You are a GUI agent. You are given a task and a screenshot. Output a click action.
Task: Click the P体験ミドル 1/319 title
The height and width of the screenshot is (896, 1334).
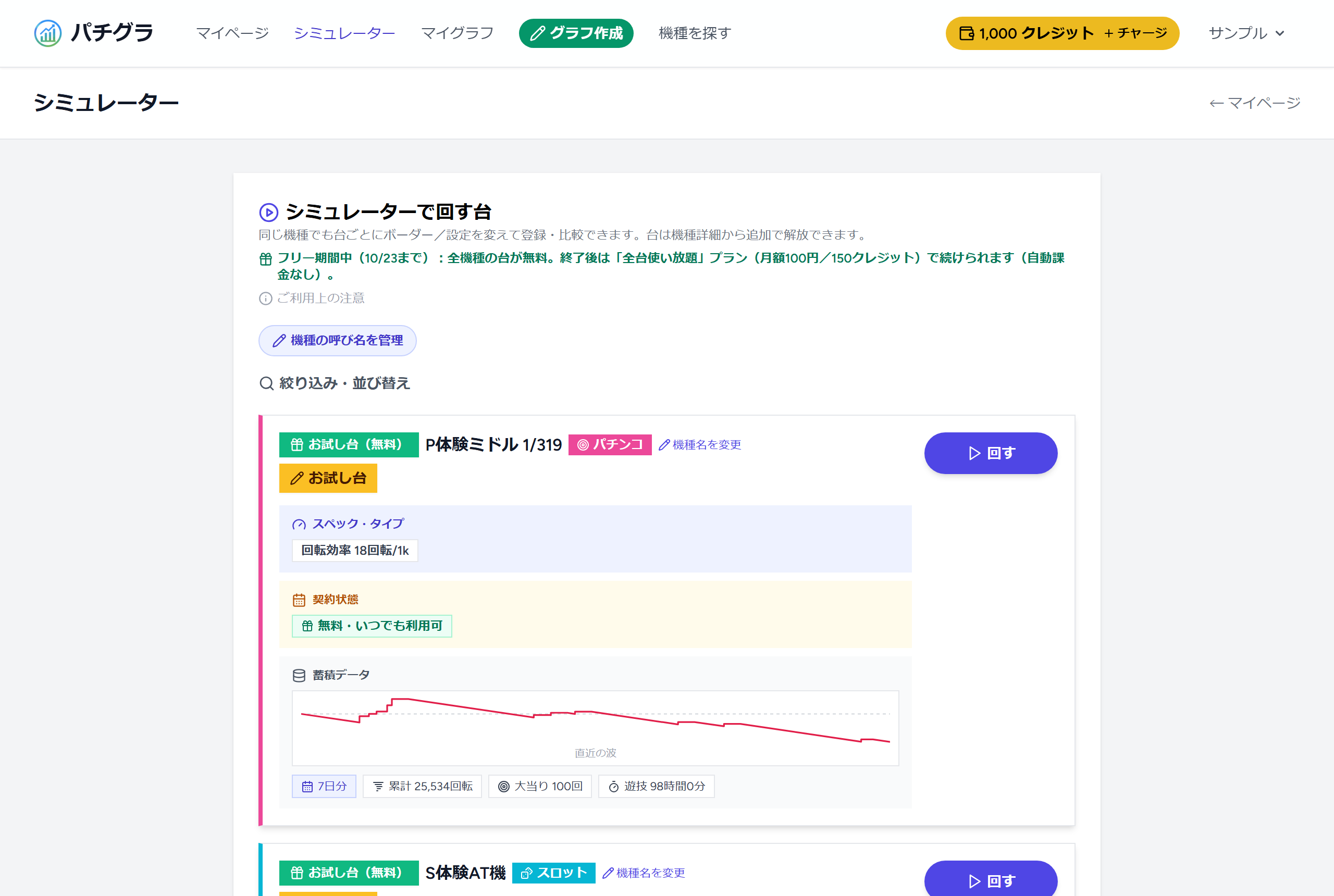click(494, 444)
